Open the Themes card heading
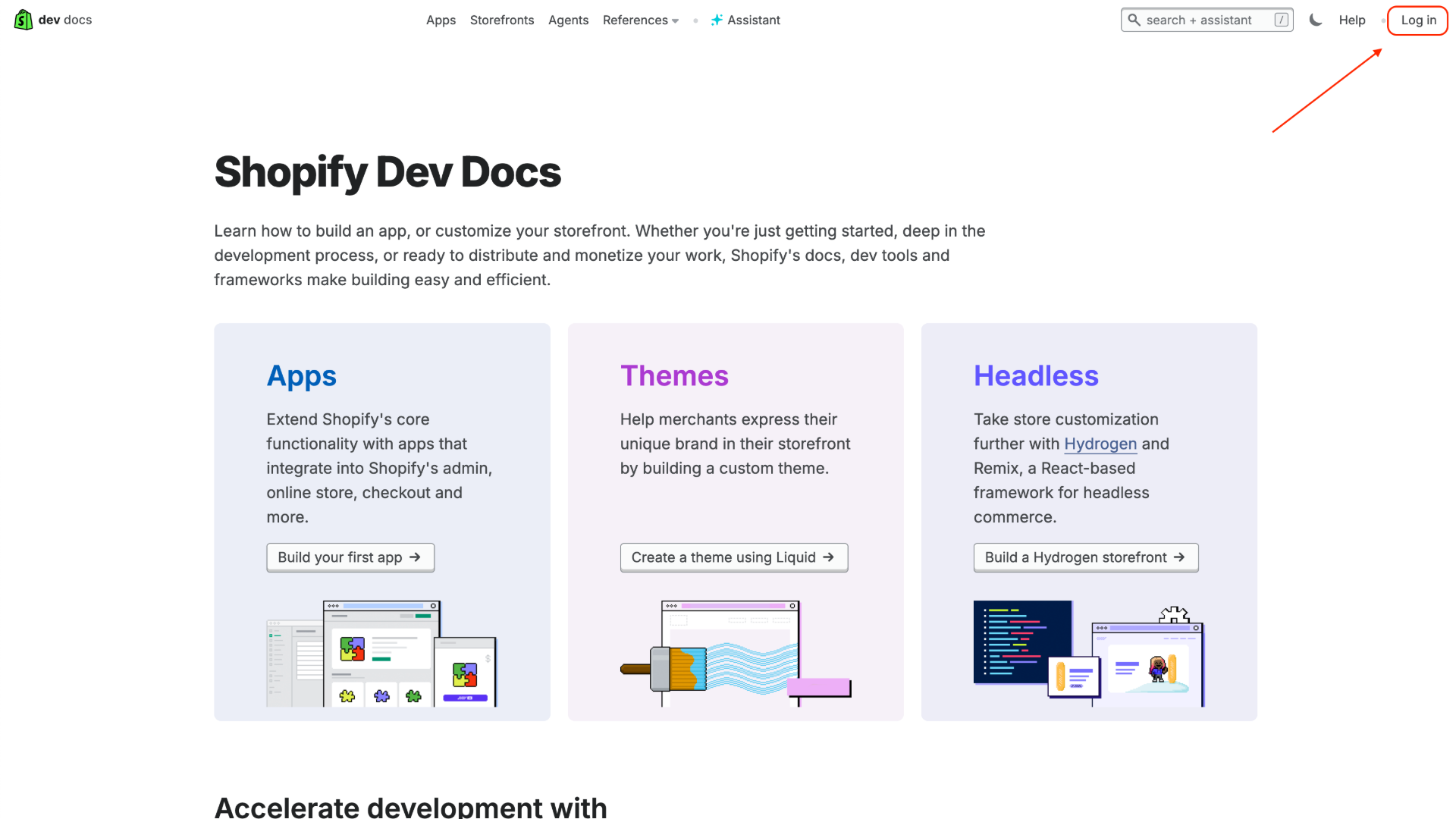 674,376
